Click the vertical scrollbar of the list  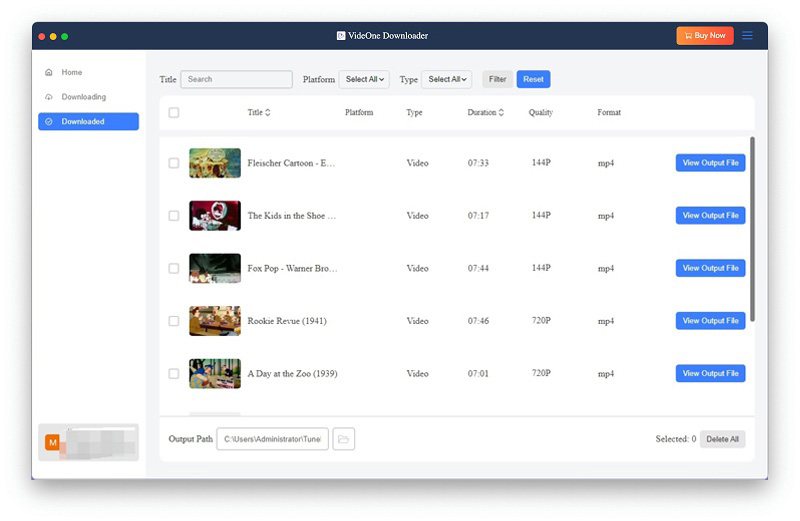(752, 230)
